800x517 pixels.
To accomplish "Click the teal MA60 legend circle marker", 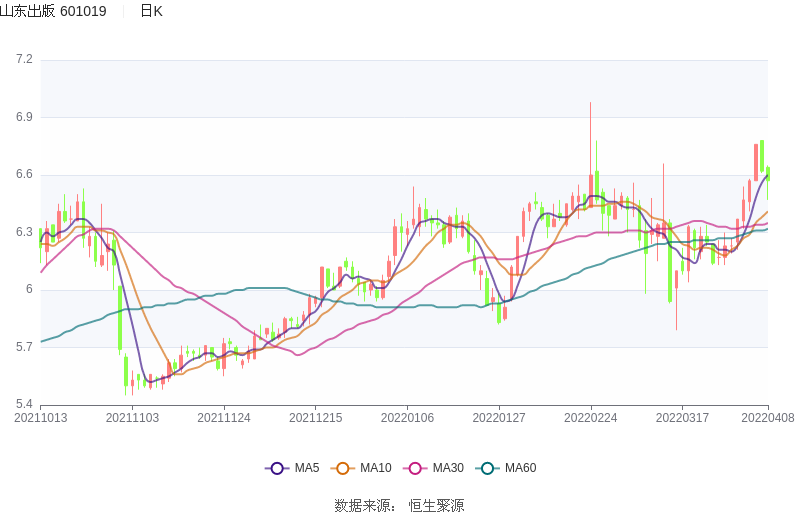I will click(x=487, y=468).
